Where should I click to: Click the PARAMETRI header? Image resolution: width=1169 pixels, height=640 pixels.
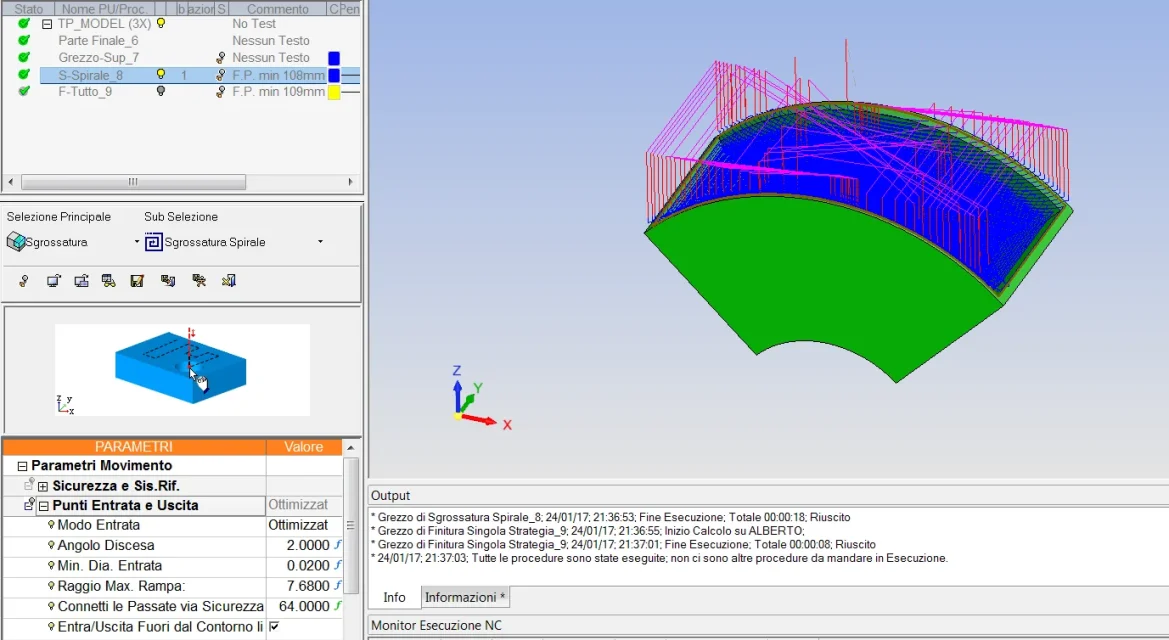(134, 447)
